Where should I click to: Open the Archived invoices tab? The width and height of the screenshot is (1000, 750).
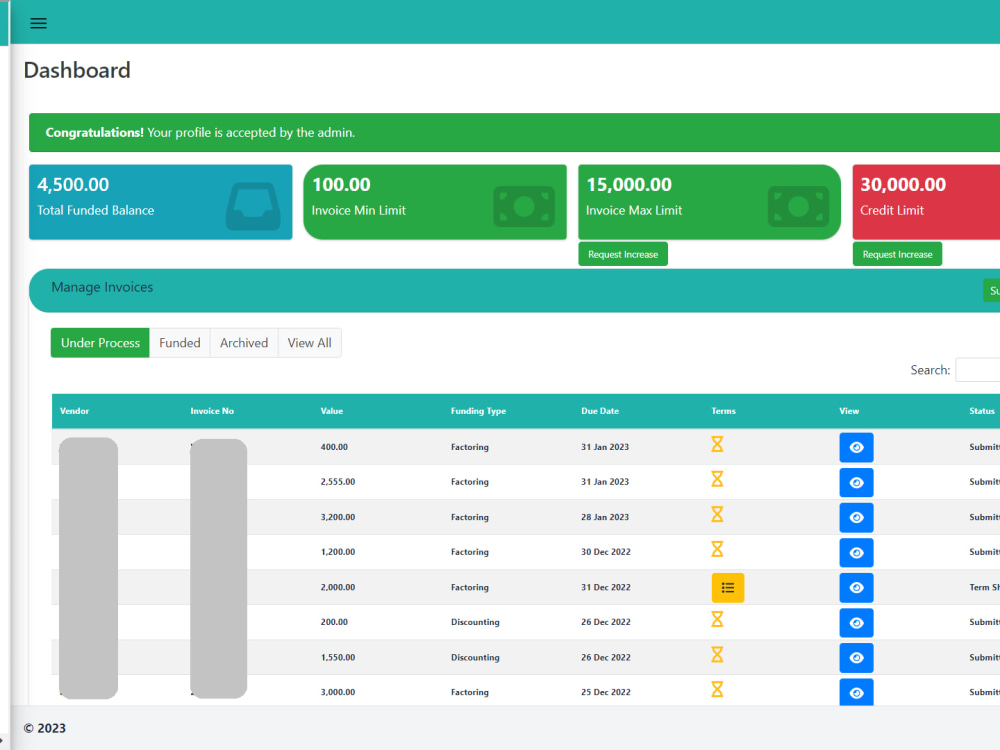(243, 342)
